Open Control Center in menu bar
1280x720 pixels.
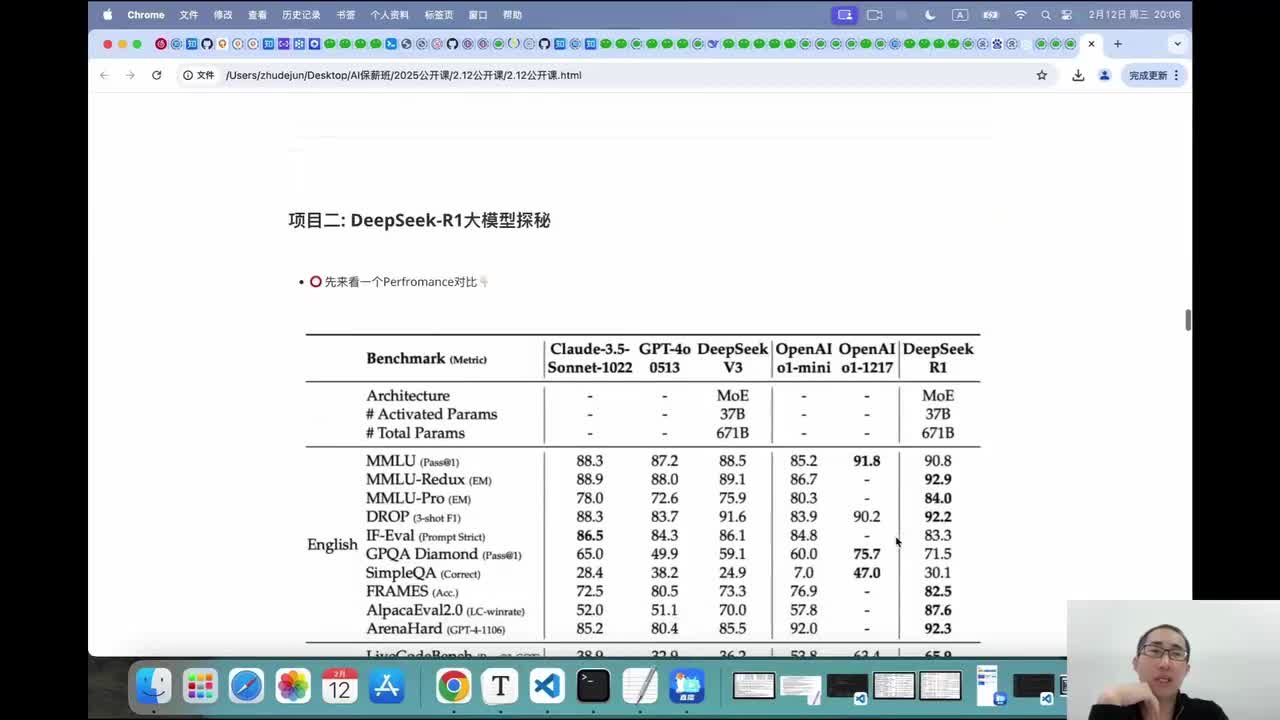[x=1067, y=15]
